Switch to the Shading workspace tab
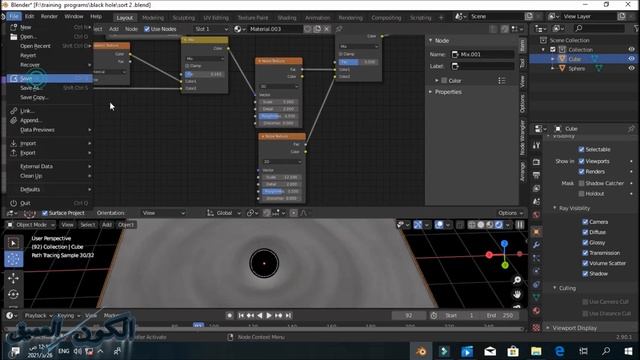This screenshot has width=640, height=360. pyautogui.click(x=287, y=18)
